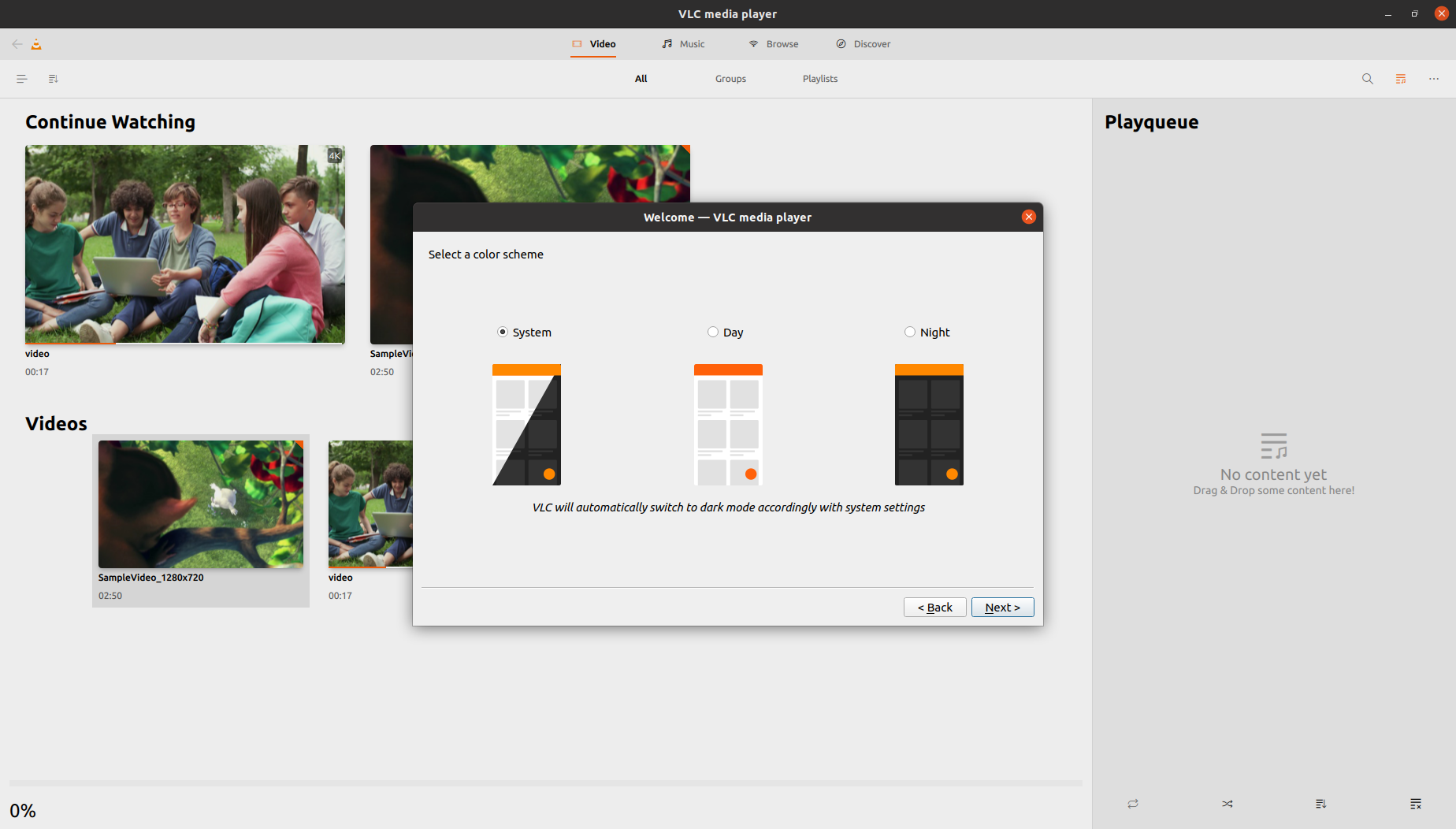Open the hamburger menu icon
Image resolution: width=1456 pixels, height=829 pixels.
(x=22, y=79)
